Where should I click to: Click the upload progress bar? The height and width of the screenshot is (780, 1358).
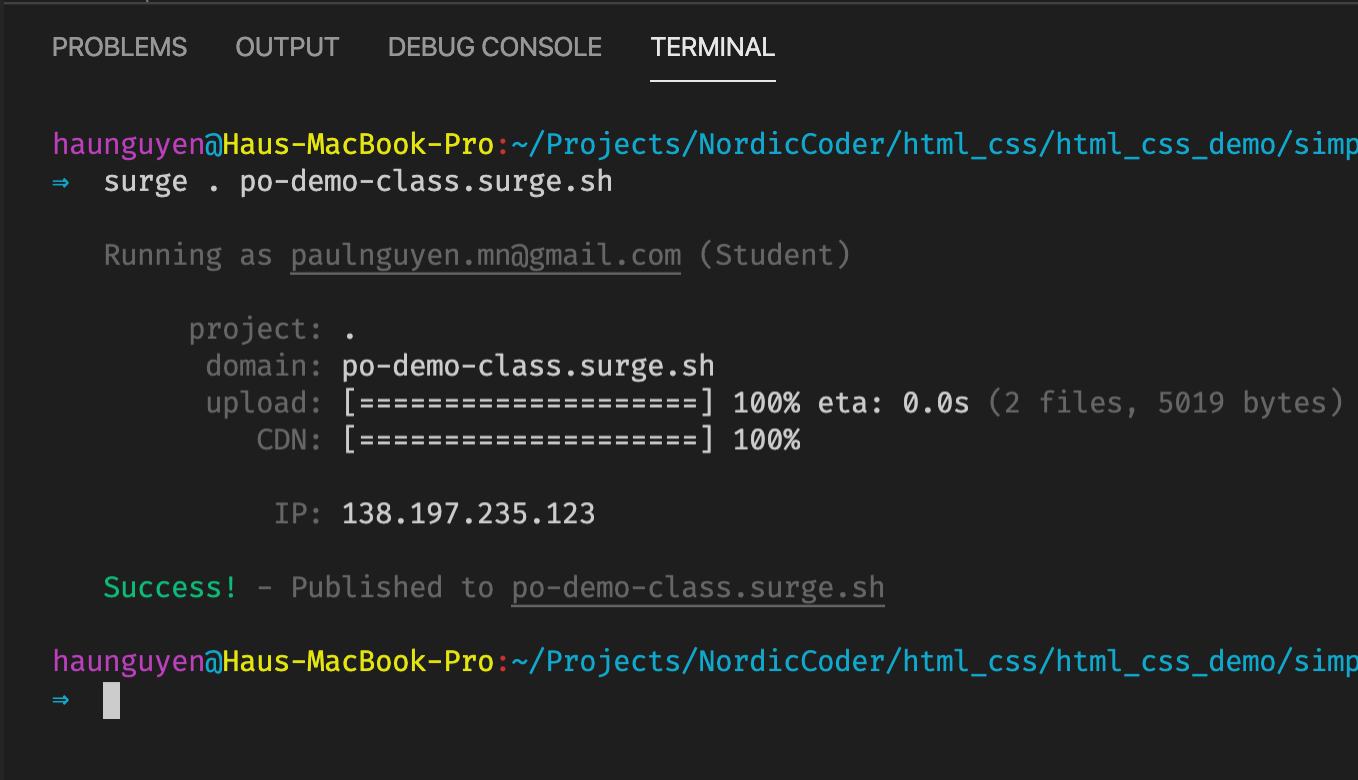pyautogui.click(x=528, y=403)
